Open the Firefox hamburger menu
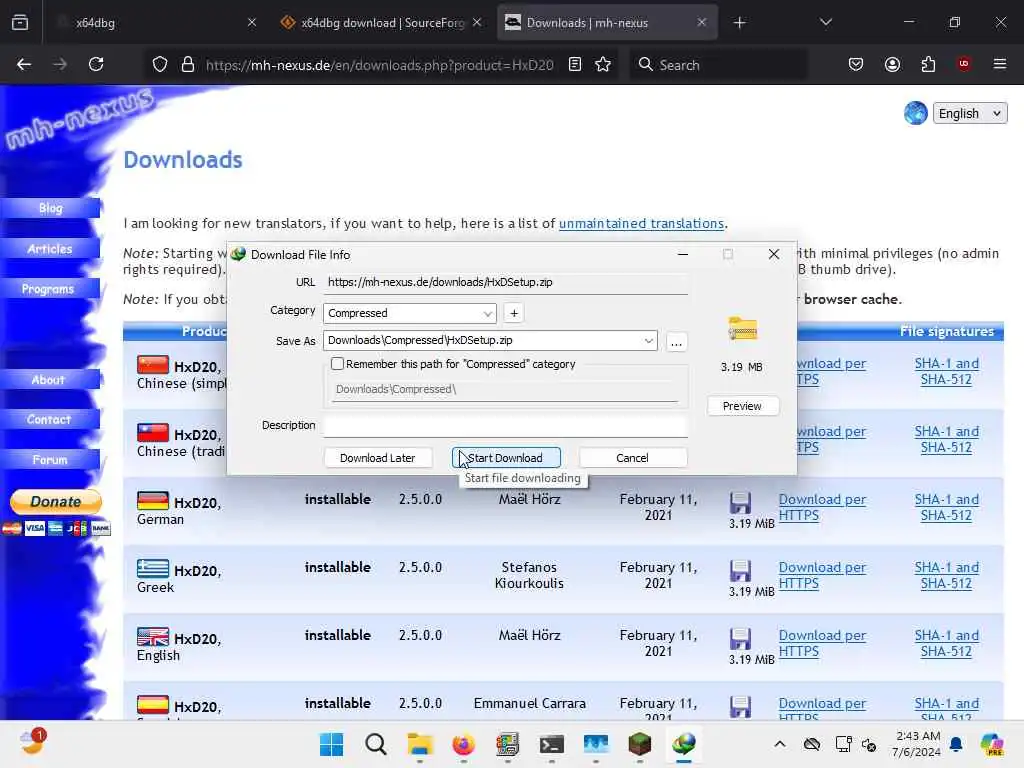Viewport: 1024px width, 768px height. pyautogui.click(x=1000, y=64)
